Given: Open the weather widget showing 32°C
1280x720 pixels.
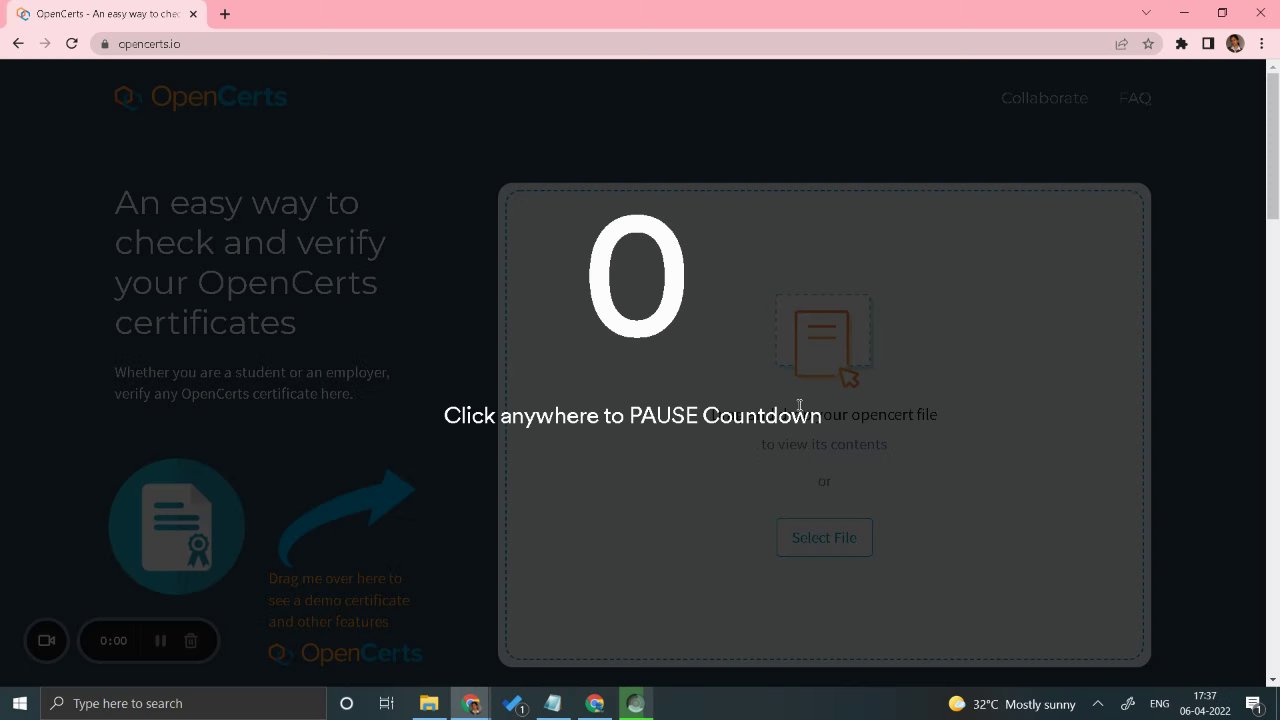Looking at the screenshot, I should point(1011,704).
